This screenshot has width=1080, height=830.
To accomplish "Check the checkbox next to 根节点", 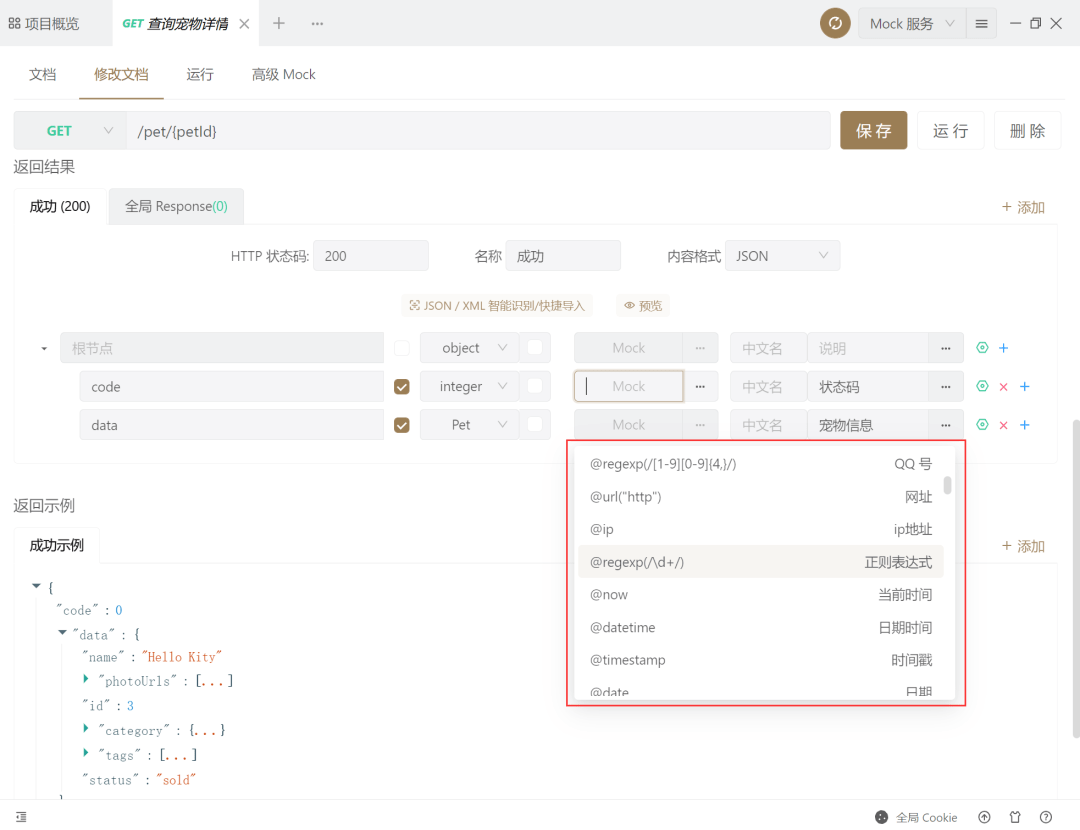I will click(401, 347).
